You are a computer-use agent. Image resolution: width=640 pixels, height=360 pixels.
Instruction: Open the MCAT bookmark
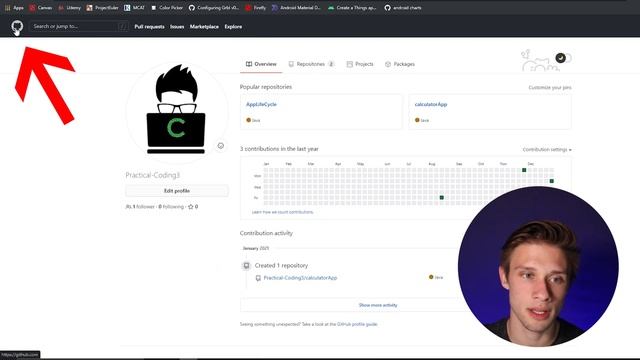click(134, 8)
